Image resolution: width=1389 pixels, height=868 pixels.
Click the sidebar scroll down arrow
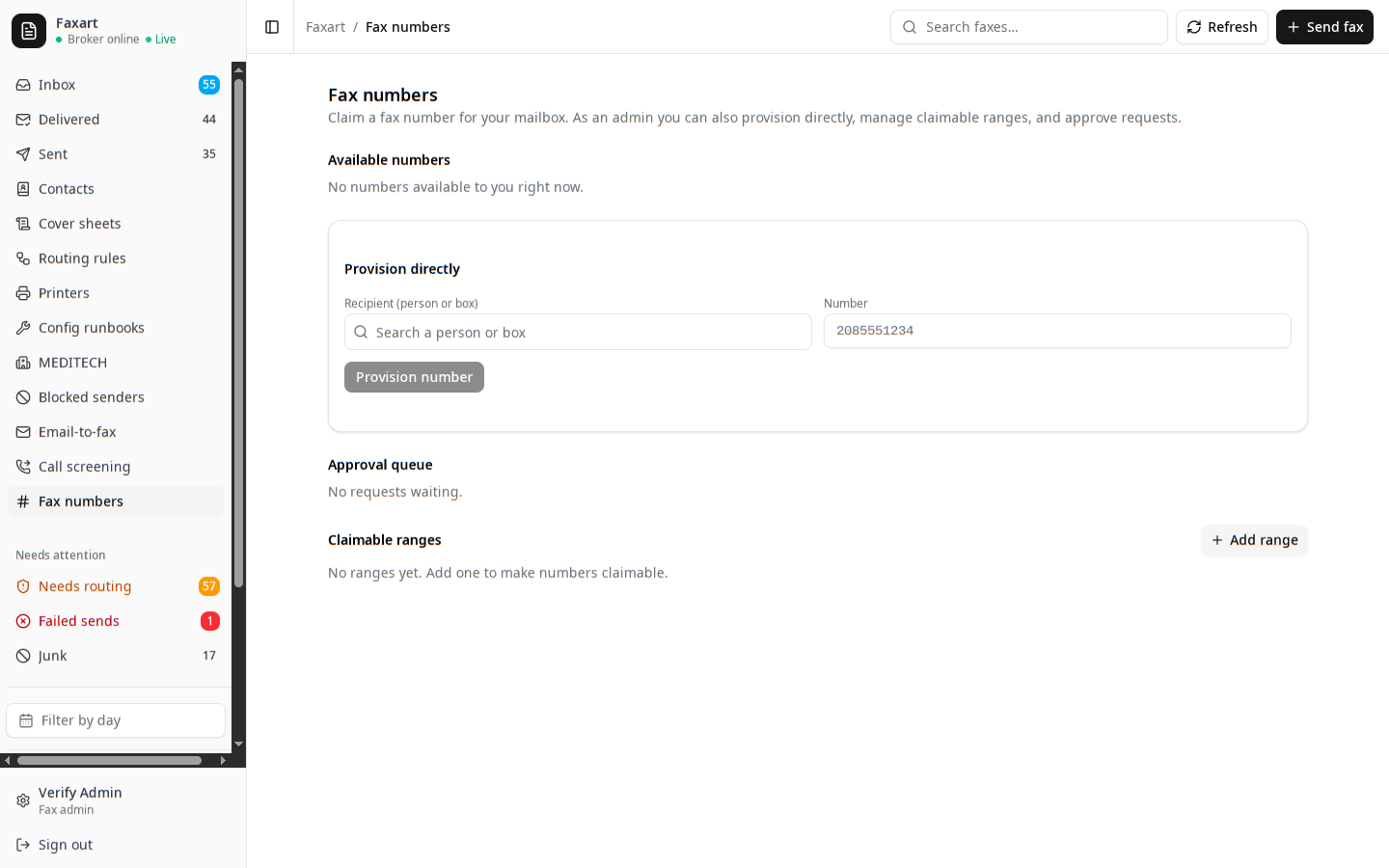pyautogui.click(x=238, y=745)
